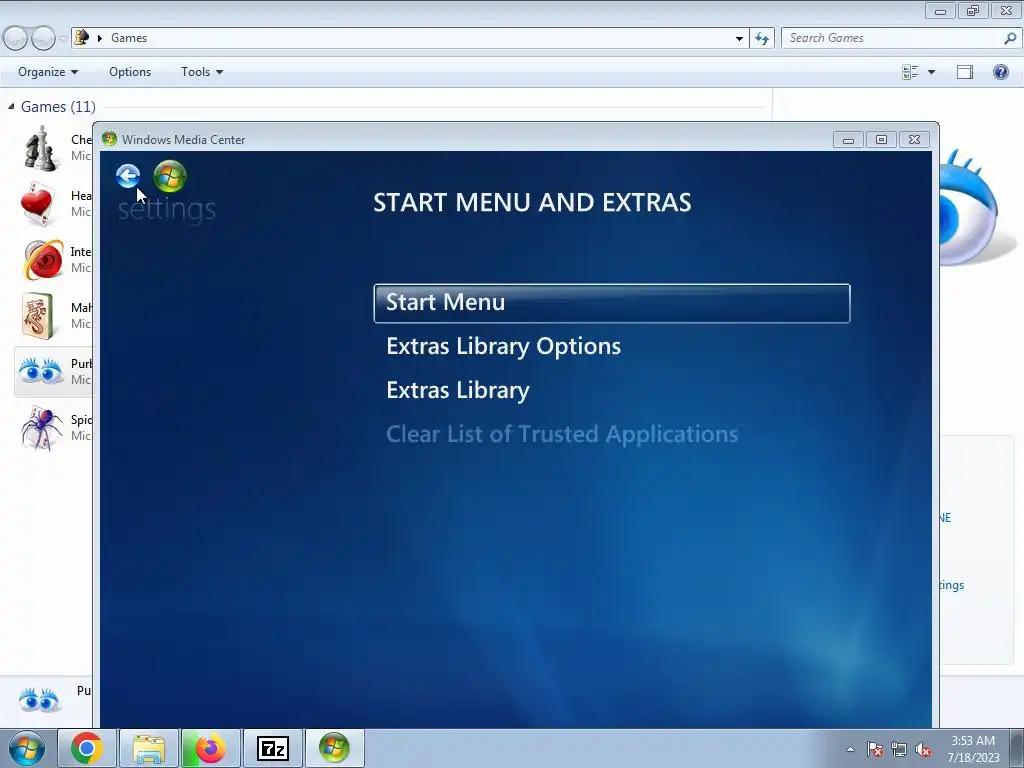1024x768 pixels.
Task: Go back using Media Center back arrow
Action: [x=128, y=176]
